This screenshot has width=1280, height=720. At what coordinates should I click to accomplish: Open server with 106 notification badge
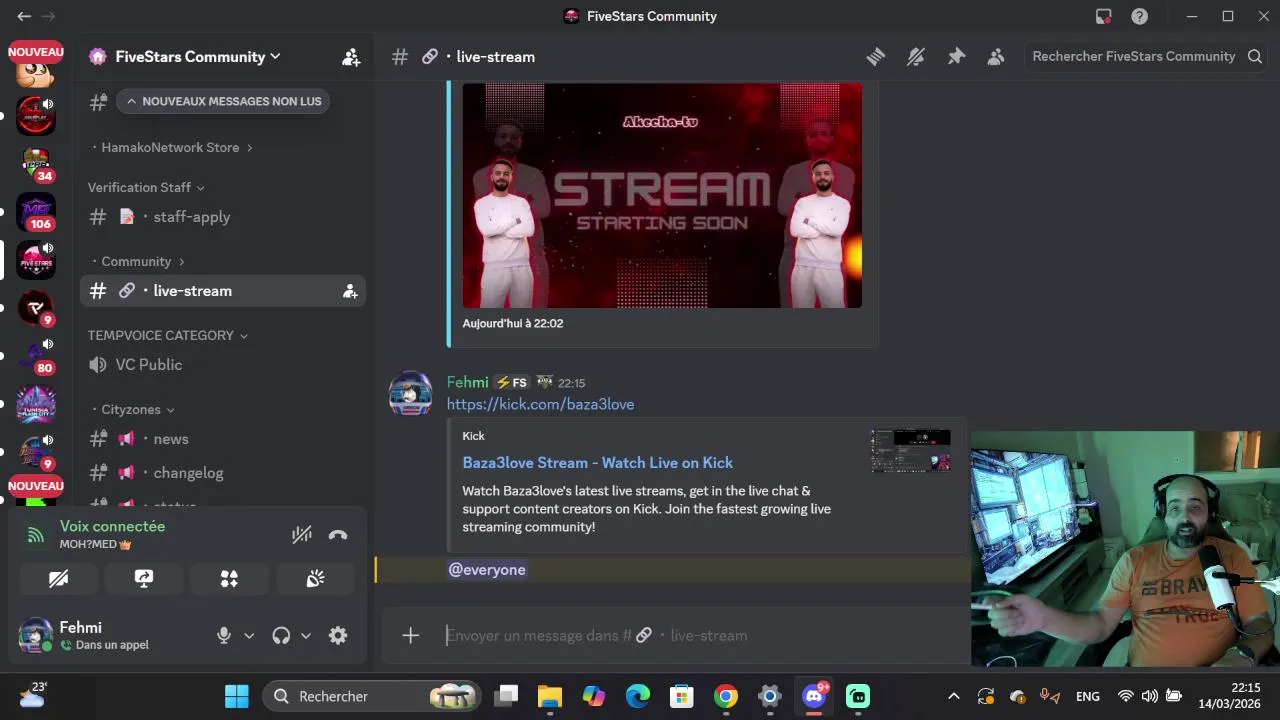[x=36, y=212]
